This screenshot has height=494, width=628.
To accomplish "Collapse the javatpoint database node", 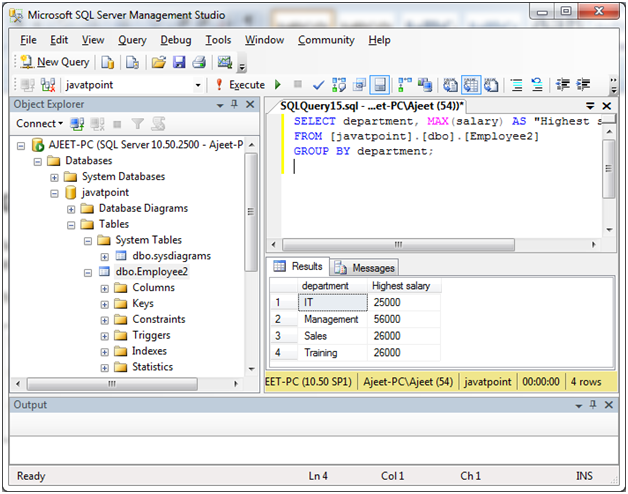I will pos(54,194).
